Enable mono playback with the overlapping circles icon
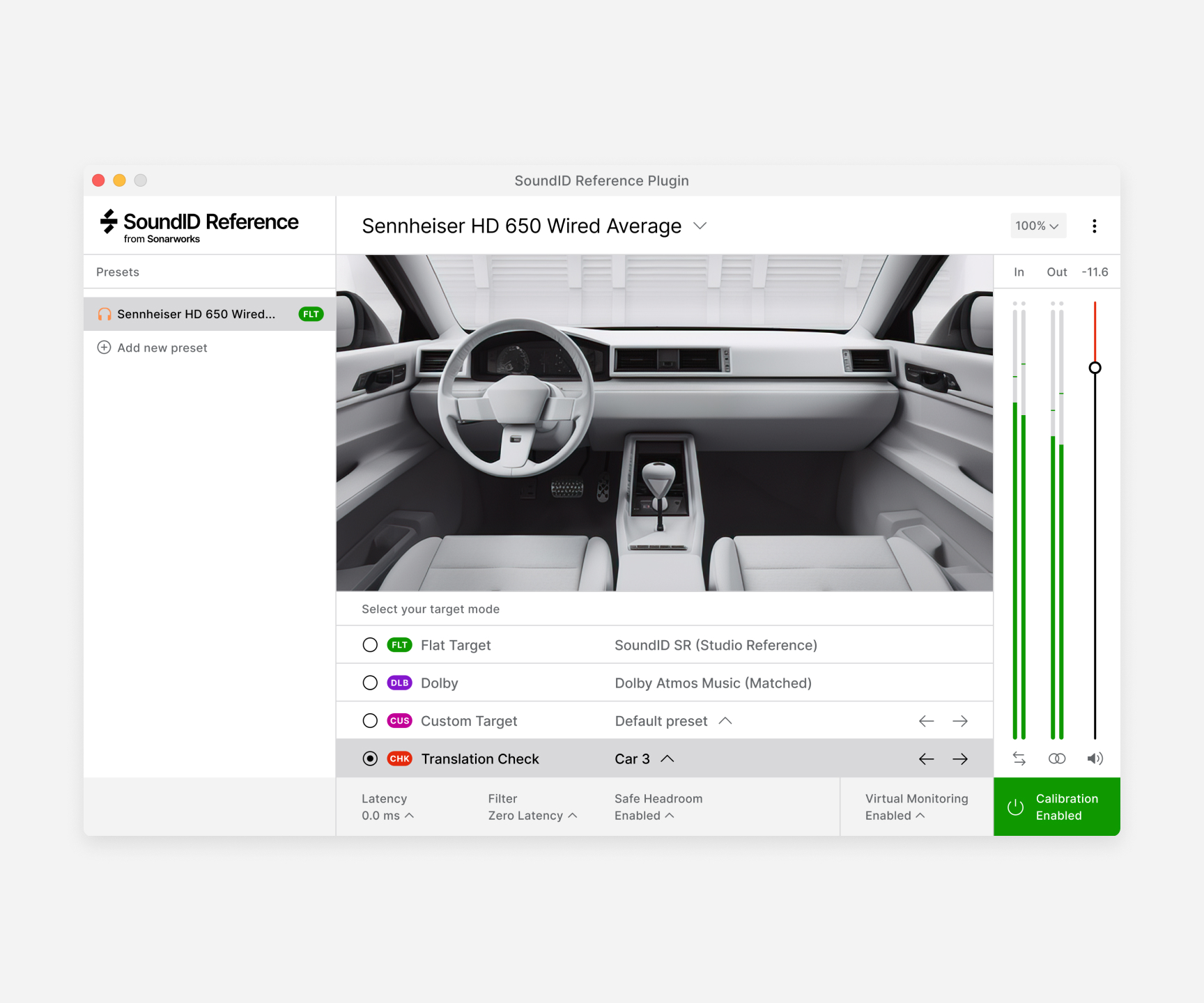This screenshot has width=1204, height=1003. tap(1057, 759)
